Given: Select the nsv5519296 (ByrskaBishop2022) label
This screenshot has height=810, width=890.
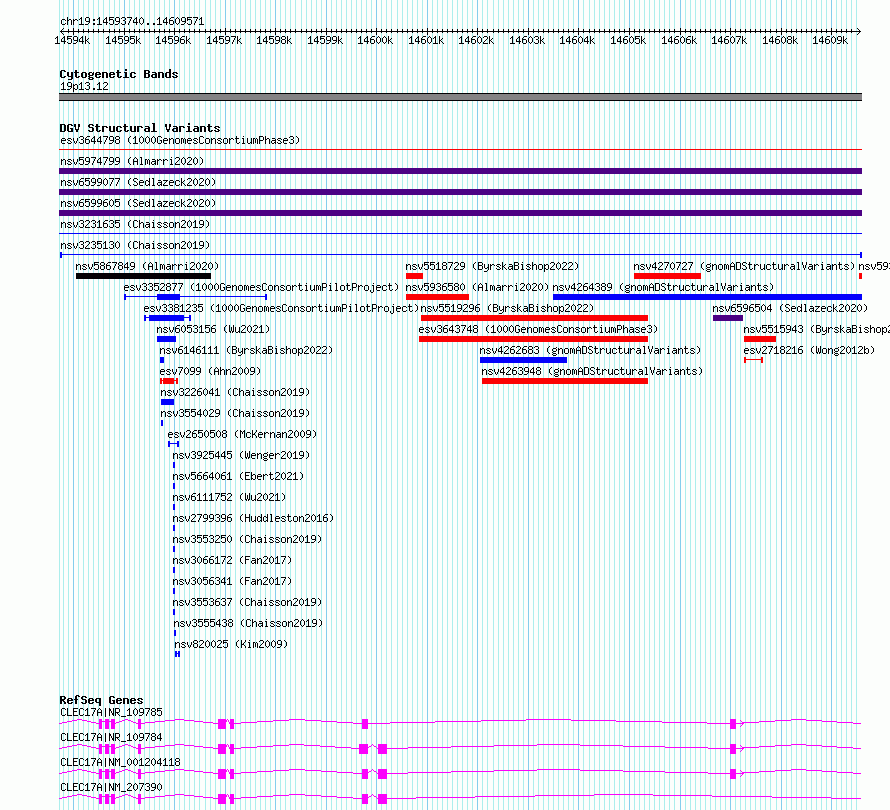Looking at the screenshot, I should tap(507, 308).
